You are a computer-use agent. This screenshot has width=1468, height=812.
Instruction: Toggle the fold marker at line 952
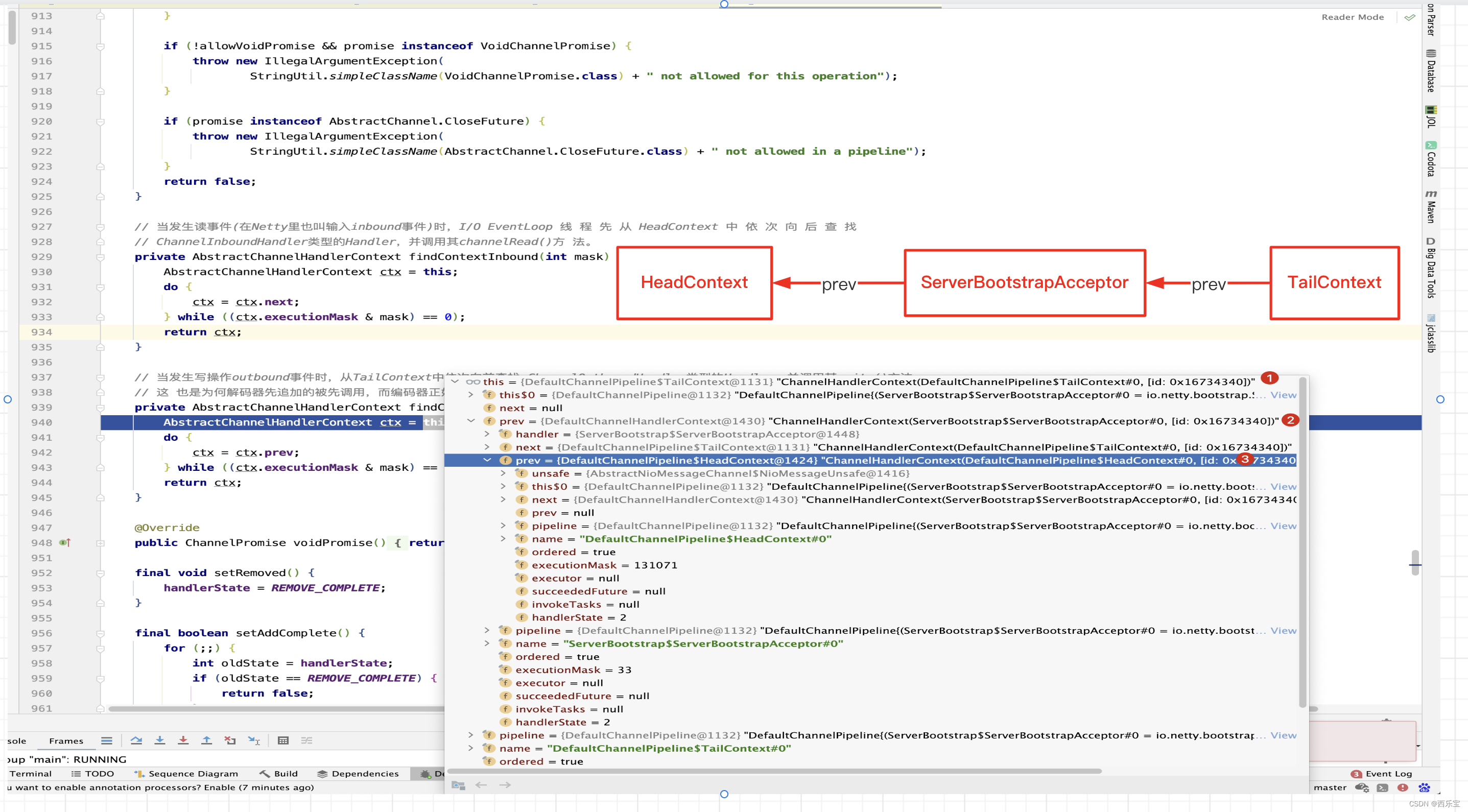coord(100,573)
